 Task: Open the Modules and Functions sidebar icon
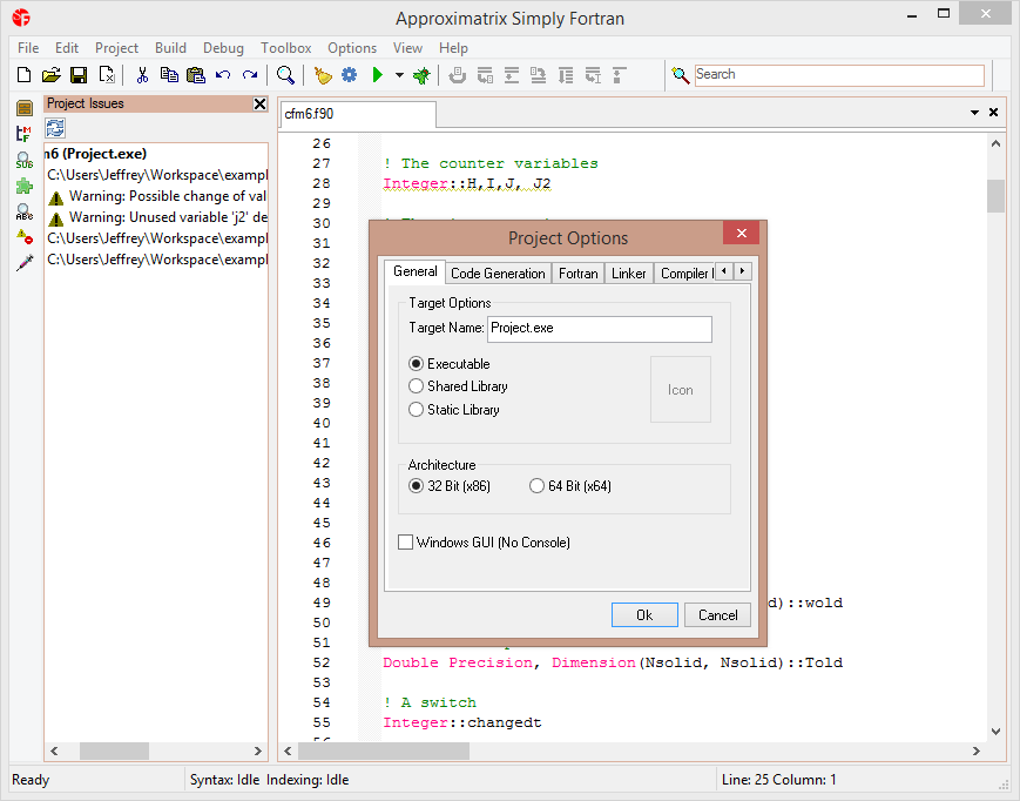point(24,133)
